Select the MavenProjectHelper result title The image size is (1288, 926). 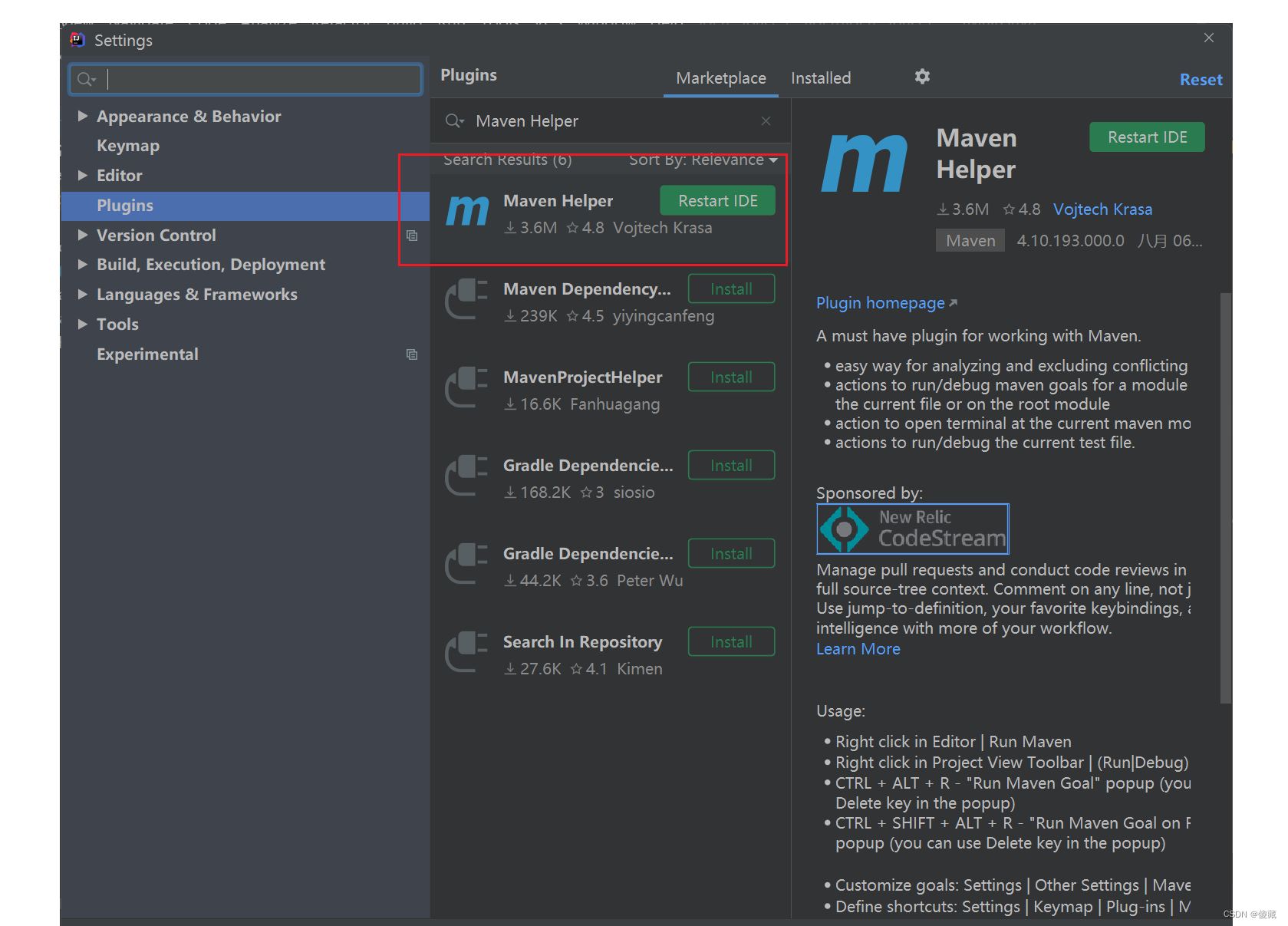click(x=582, y=377)
